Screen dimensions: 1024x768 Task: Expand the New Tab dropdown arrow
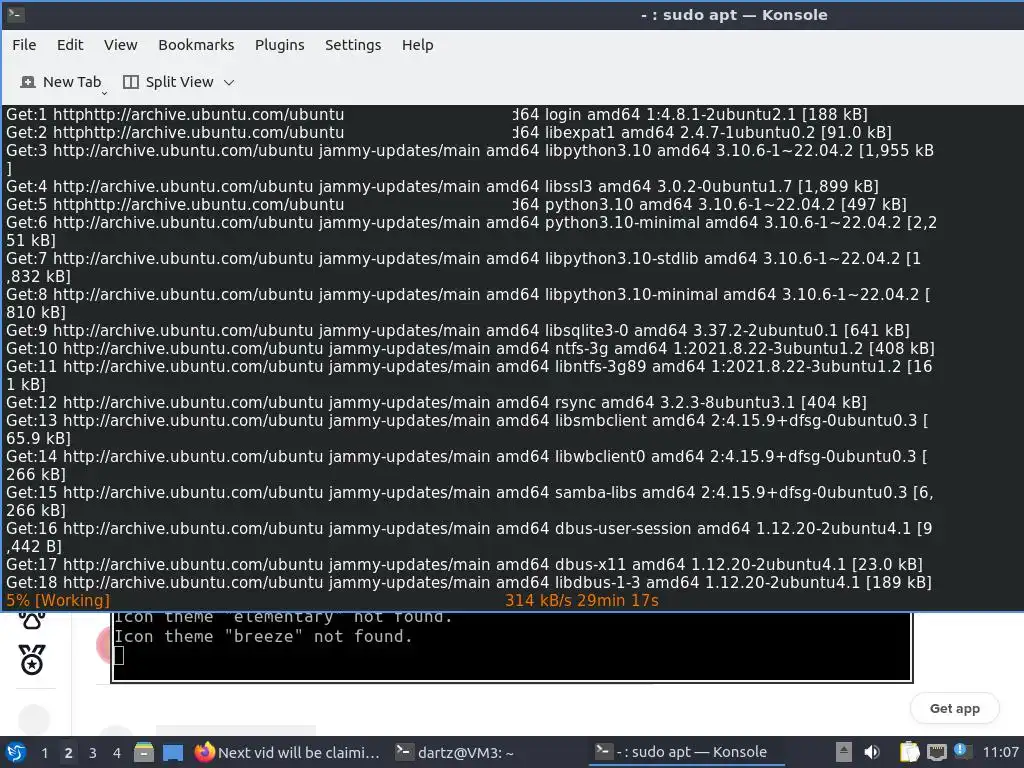104,93
